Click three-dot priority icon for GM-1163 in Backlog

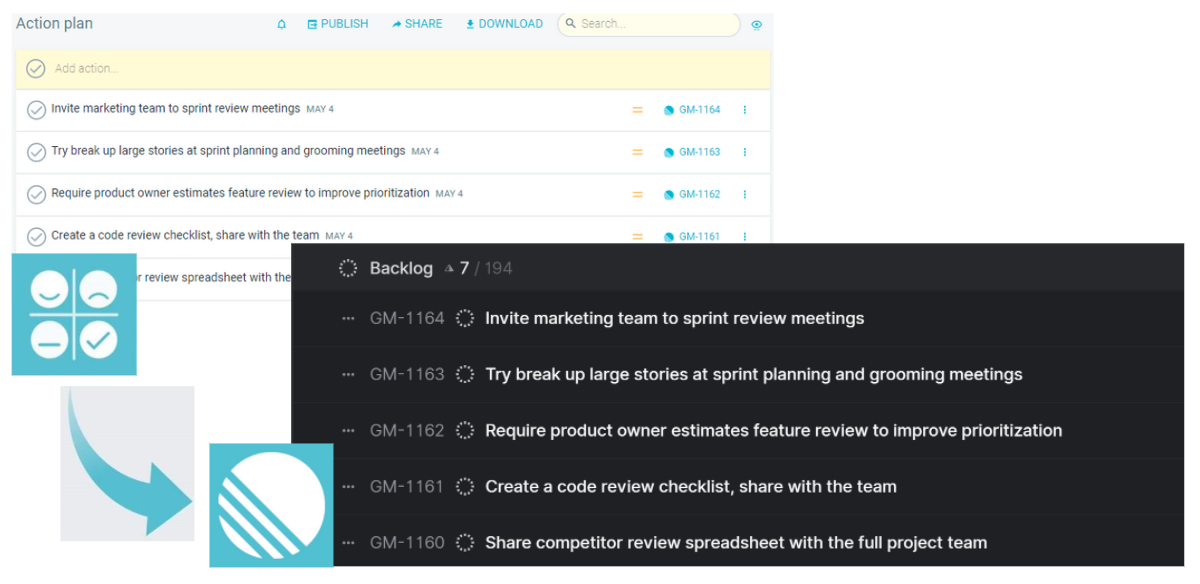(348, 375)
